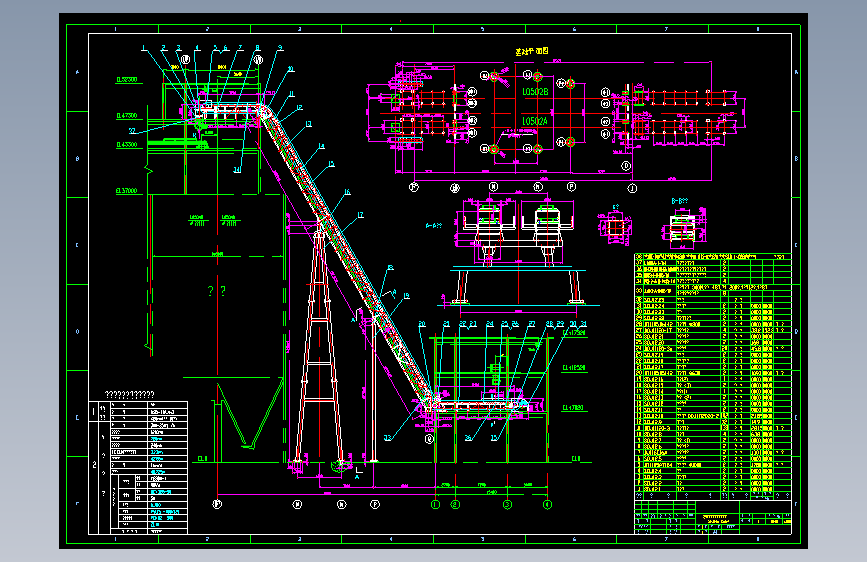The image size is (867, 562).
Task: Pick callout number 8 above the head frame
Action: tap(258, 48)
